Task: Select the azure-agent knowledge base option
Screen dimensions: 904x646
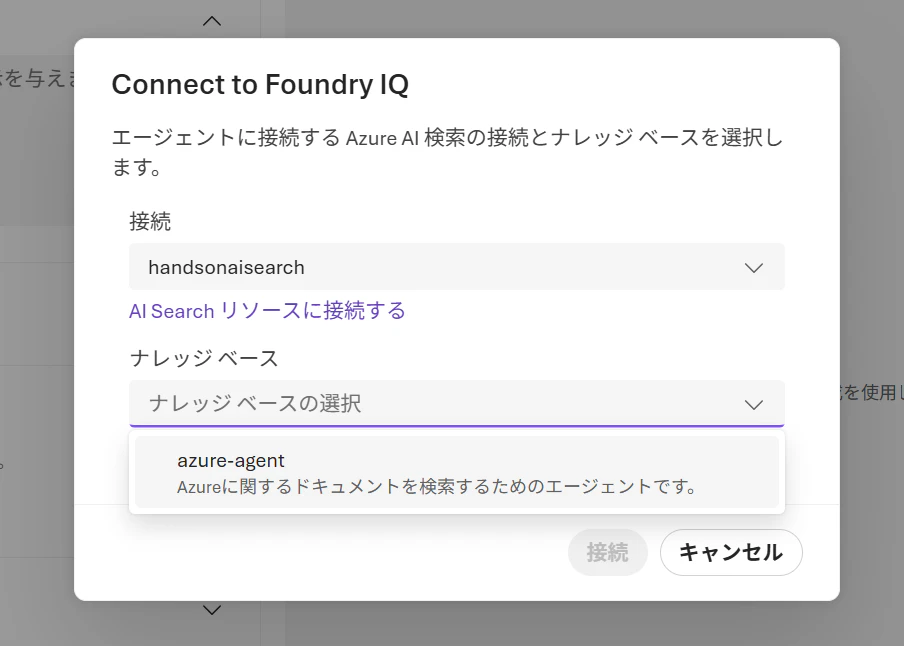Action: pyautogui.click(x=457, y=472)
